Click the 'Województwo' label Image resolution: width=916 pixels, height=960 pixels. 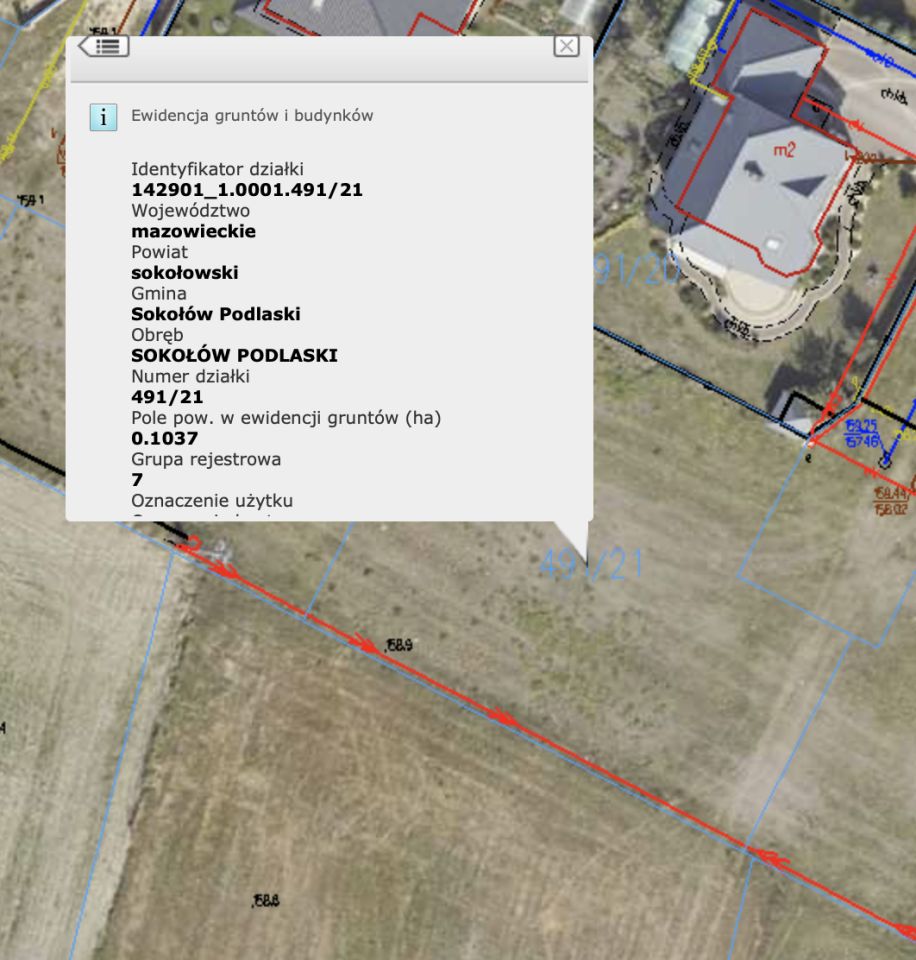(190, 211)
